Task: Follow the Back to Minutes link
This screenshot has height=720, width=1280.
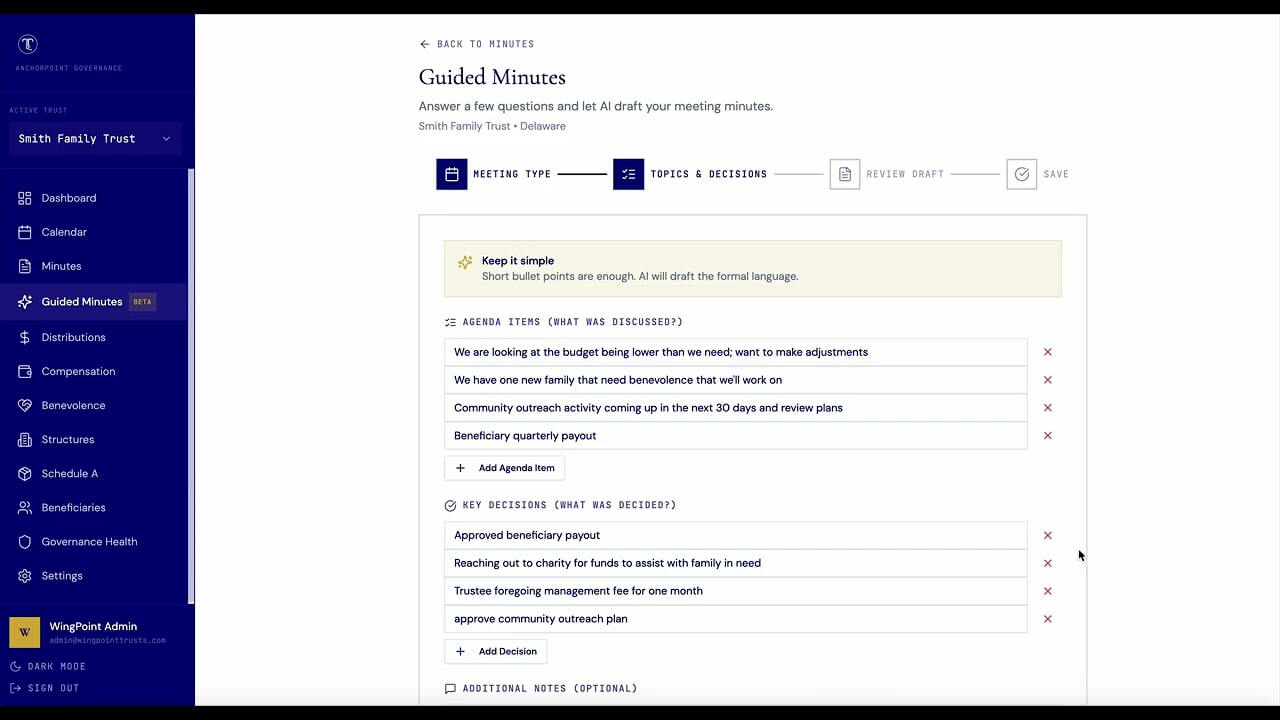Action: coord(477,43)
